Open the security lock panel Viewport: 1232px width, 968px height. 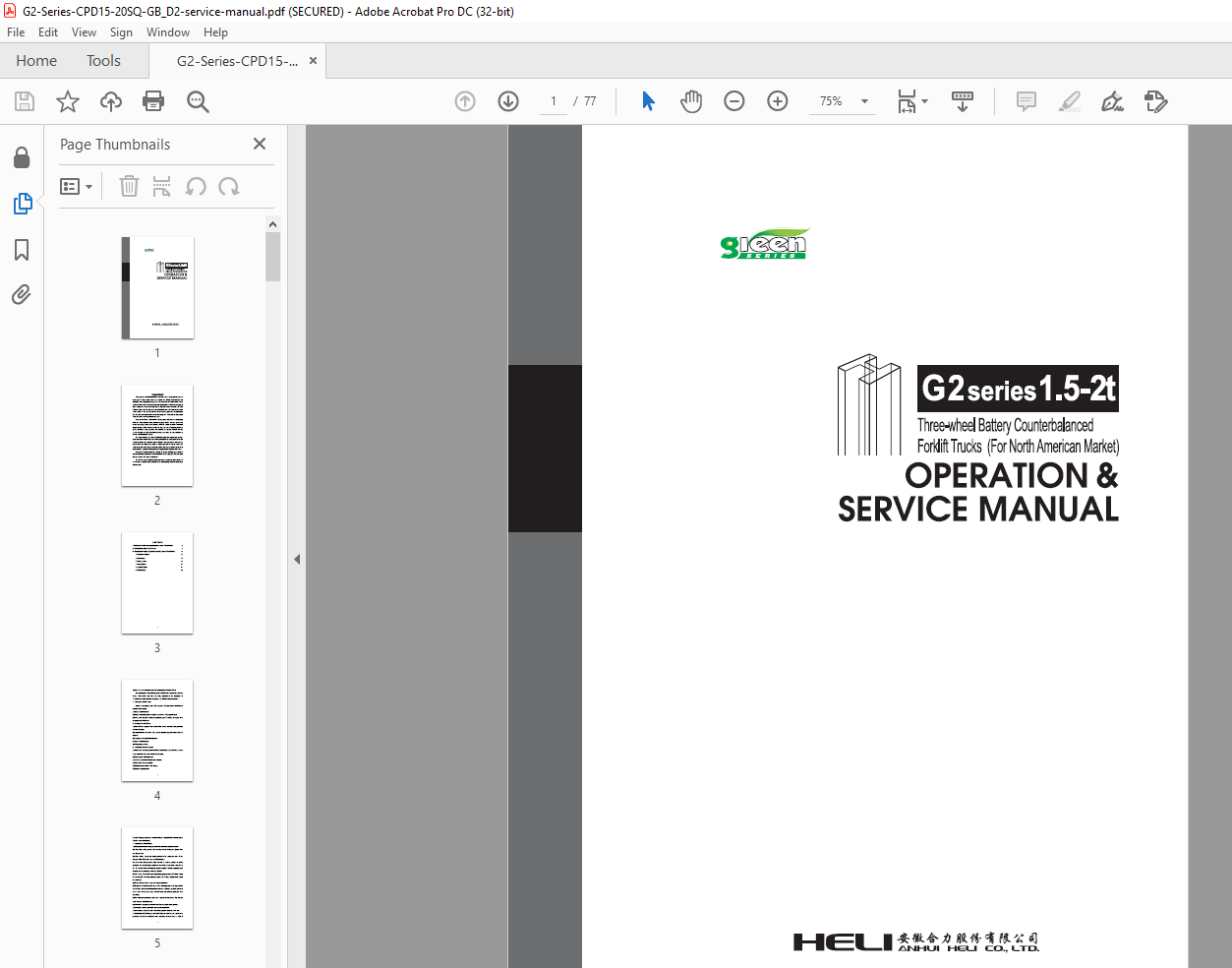tap(22, 157)
